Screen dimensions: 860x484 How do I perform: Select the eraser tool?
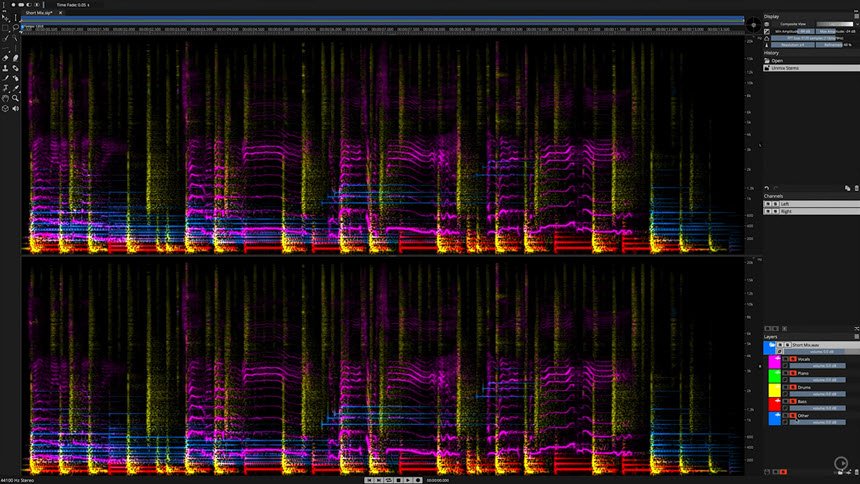pyautogui.click(x=5, y=58)
